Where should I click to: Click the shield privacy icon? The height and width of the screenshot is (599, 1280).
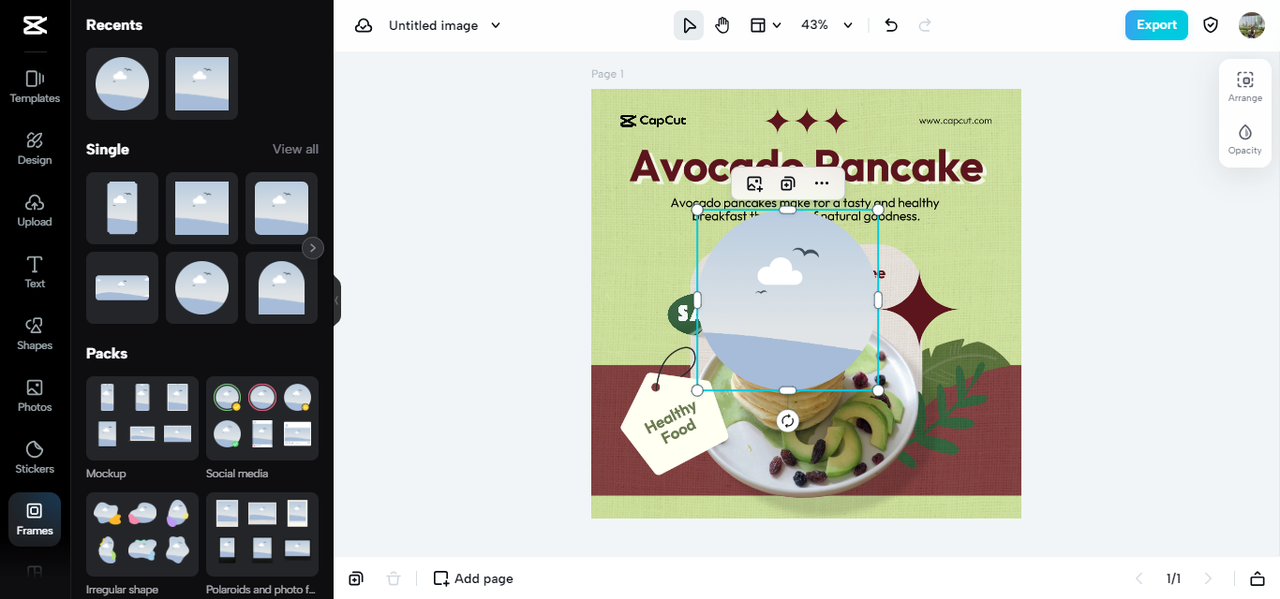[1210, 25]
